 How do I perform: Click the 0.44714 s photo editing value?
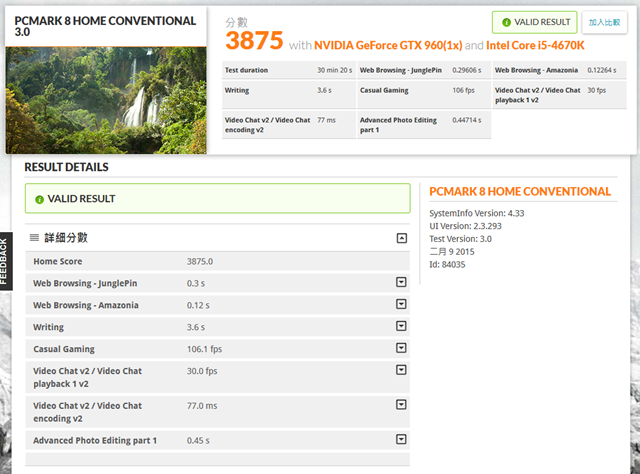(467, 120)
